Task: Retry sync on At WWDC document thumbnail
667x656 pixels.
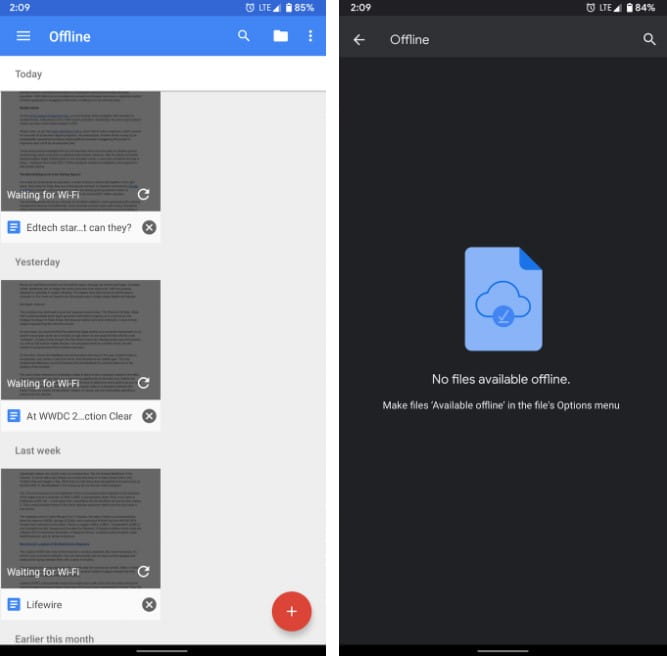Action: tap(144, 383)
